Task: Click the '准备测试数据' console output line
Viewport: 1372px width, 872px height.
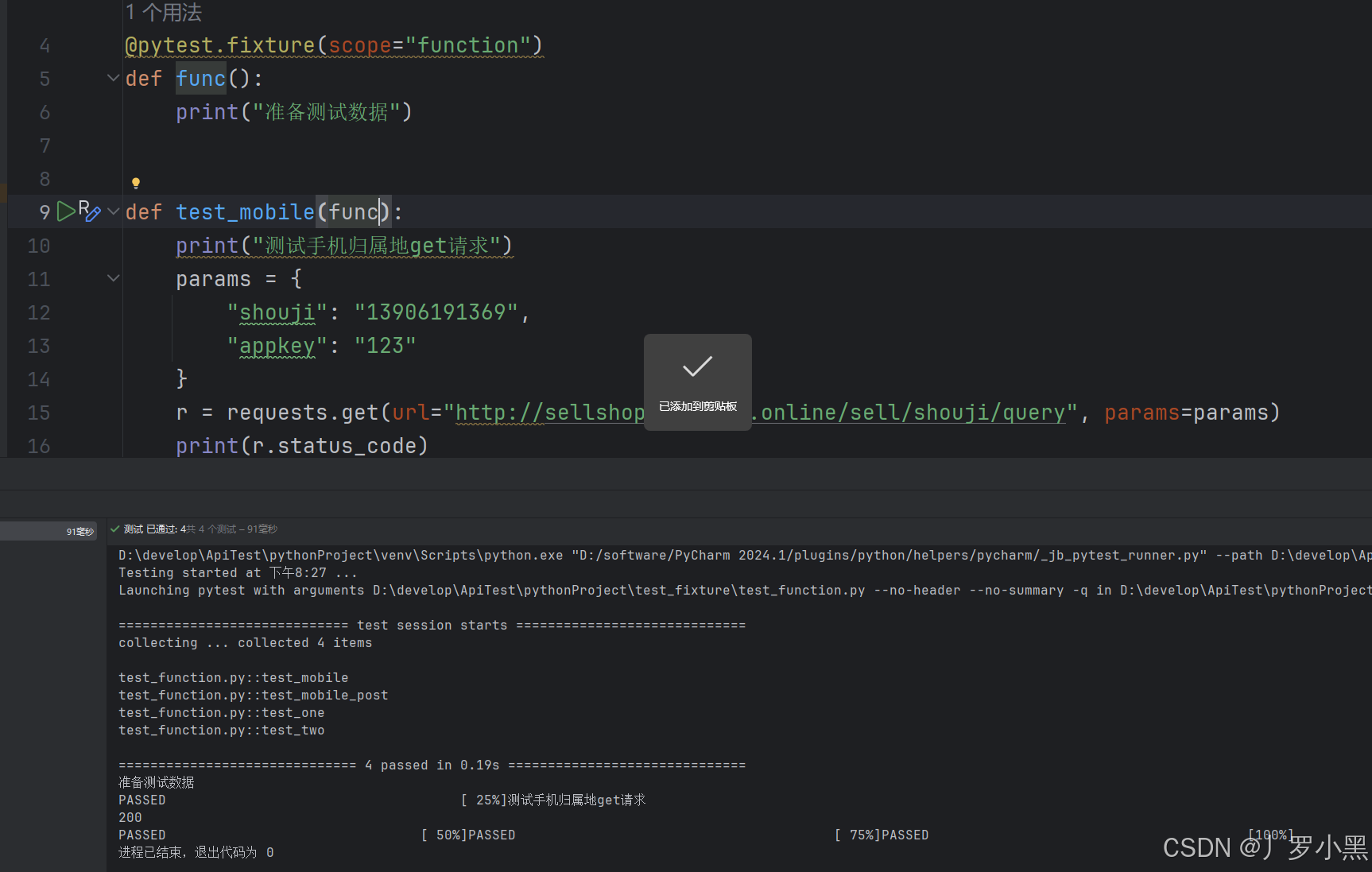Action: tap(157, 782)
